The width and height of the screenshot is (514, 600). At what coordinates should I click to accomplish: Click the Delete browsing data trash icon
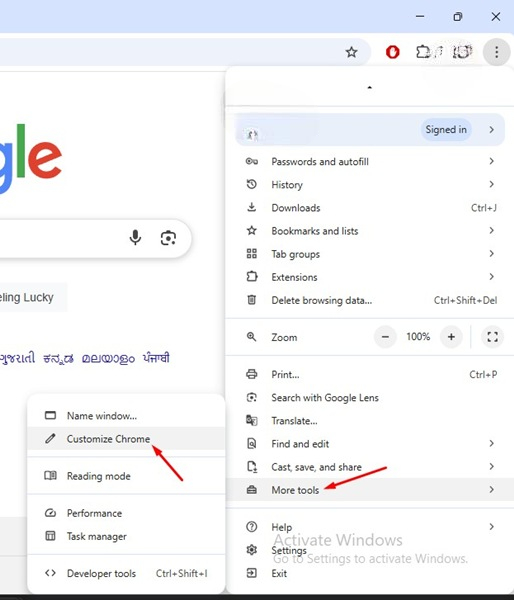[x=251, y=300]
